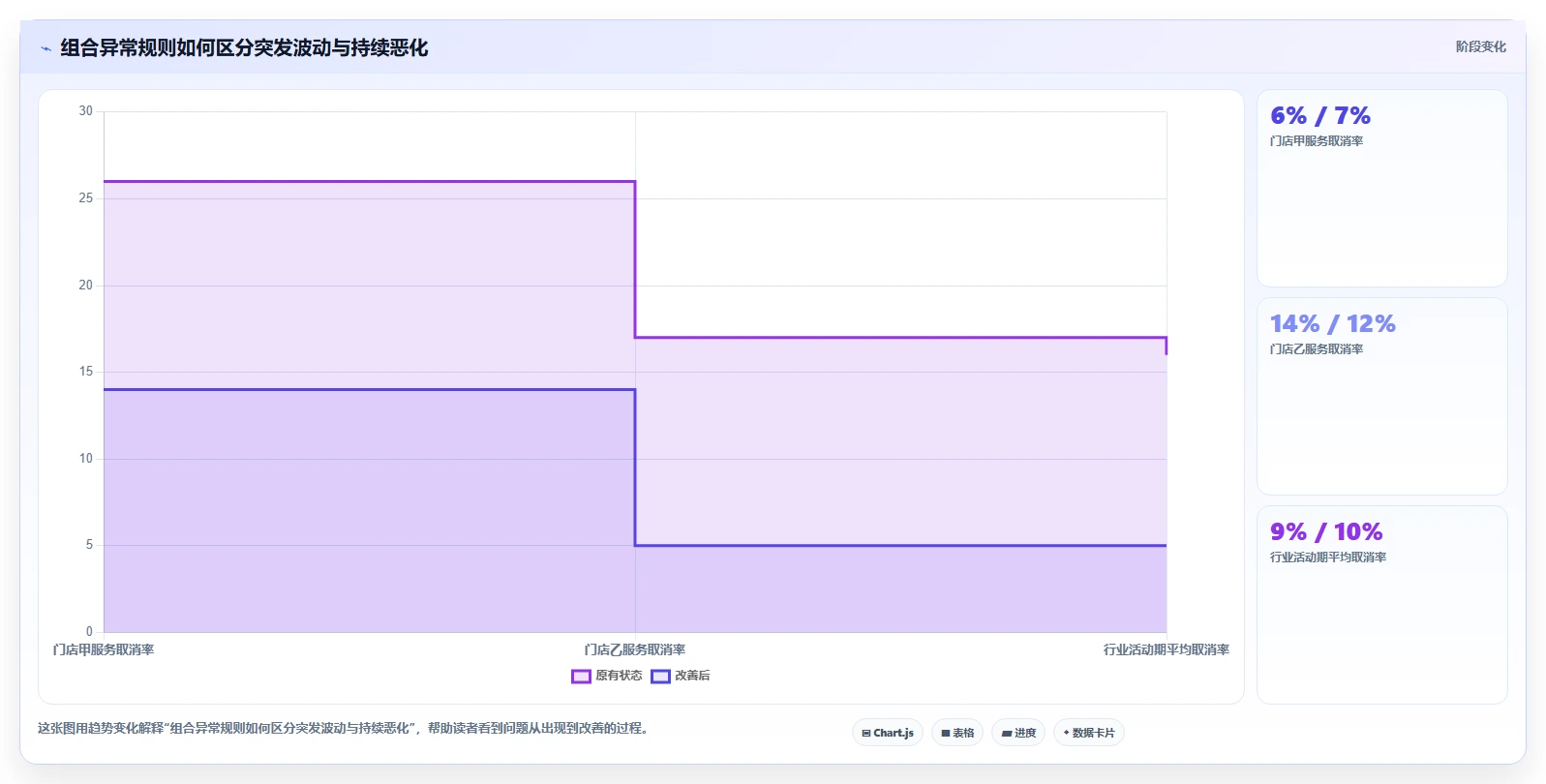Toggle the 原有状态 legend swatch
Image resolution: width=1546 pixels, height=784 pixels.
(581, 677)
